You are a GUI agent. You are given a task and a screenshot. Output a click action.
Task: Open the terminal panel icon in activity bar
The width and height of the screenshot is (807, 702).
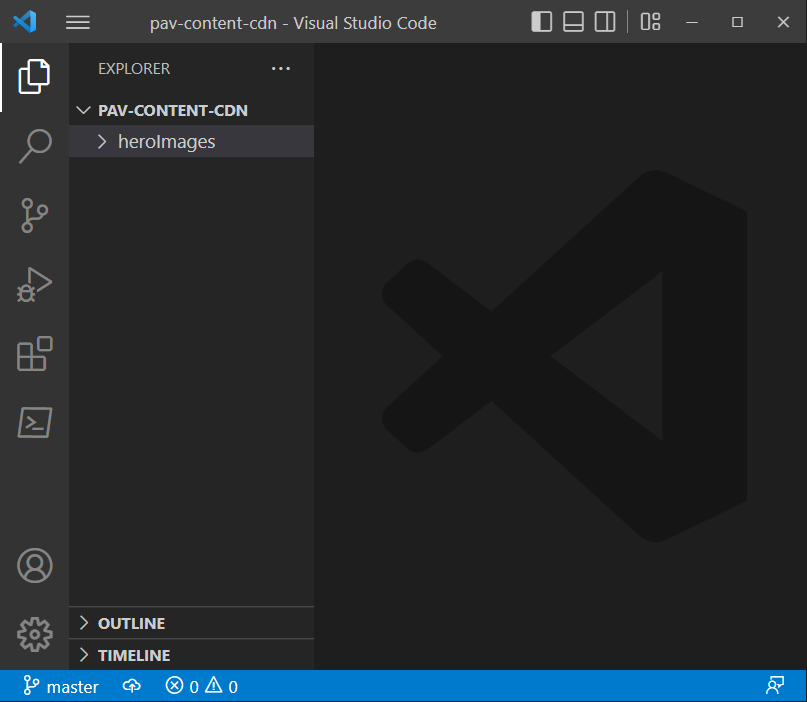pyautogui.click(x=34, y=423)
